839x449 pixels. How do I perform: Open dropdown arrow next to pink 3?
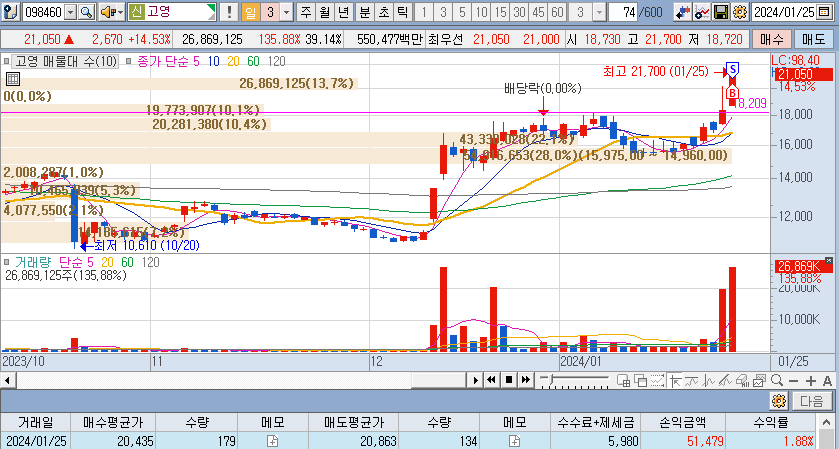286,12
